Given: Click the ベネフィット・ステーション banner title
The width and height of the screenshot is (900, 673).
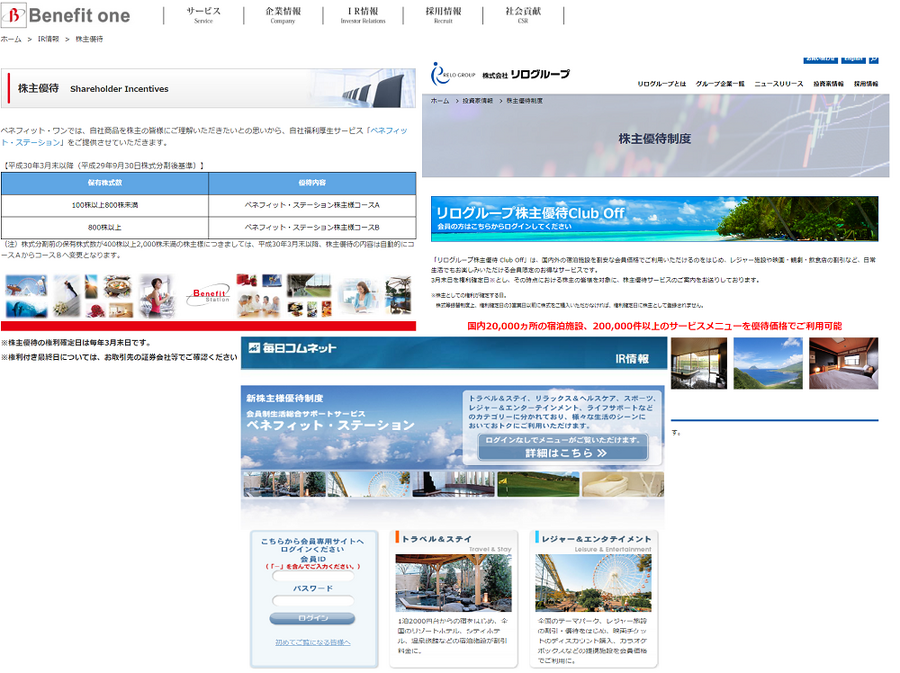Looking at the screenshot, I should (x=330, y=425).
